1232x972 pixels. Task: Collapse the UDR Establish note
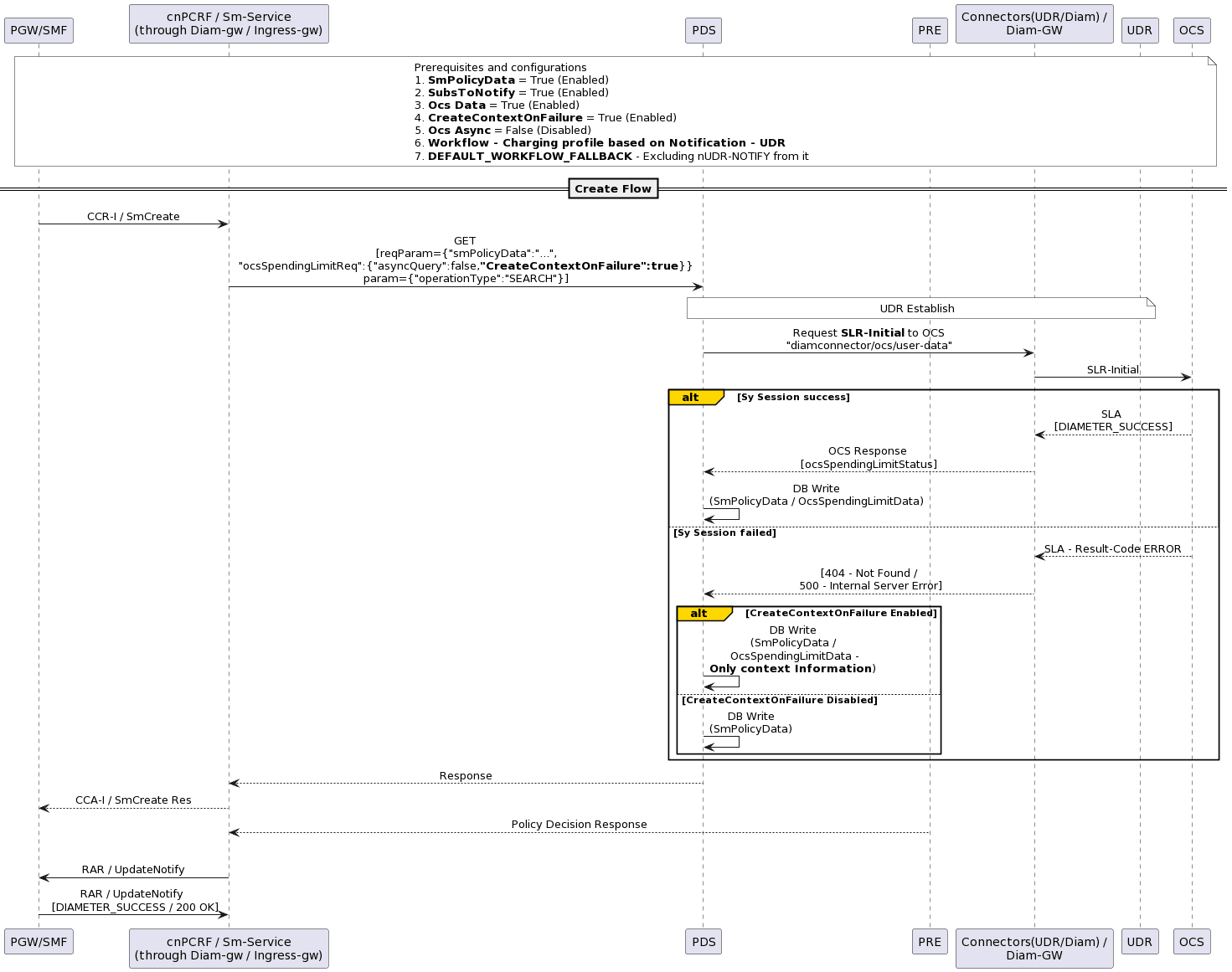click(x=919, y=308)
